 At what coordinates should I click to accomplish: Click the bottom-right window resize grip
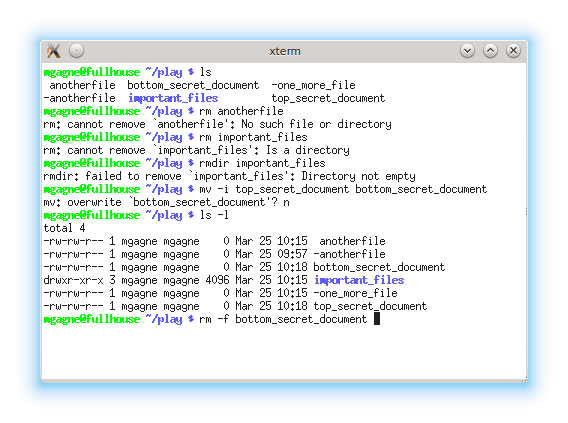[x=524, y=380]
